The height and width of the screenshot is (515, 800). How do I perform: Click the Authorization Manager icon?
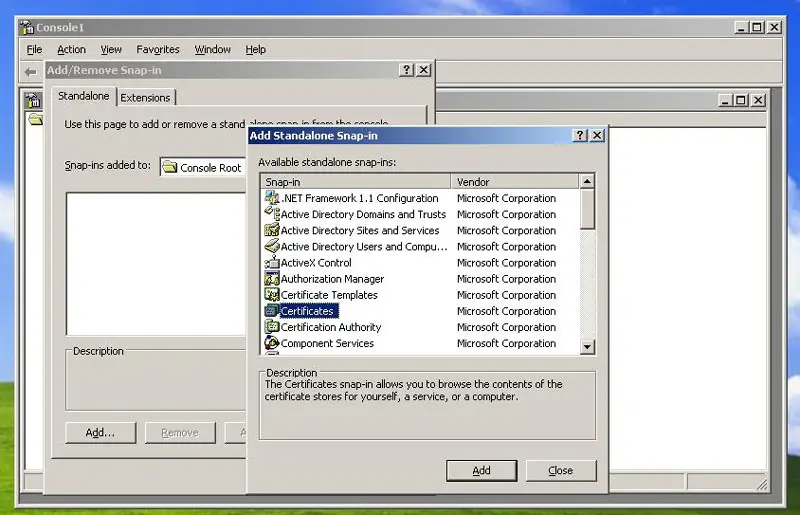(x=272, y=279)
